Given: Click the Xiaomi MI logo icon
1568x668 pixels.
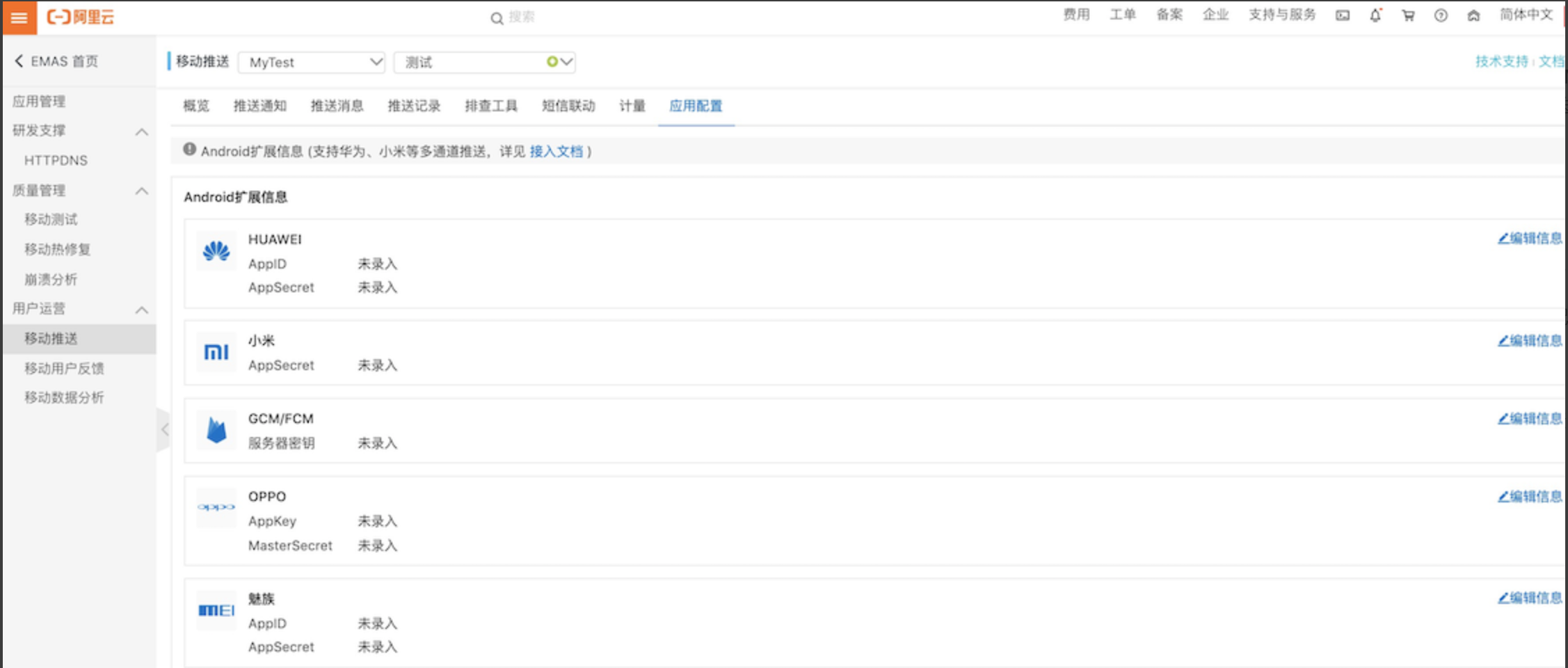Looking at the screenshot, I should point(216,352).
